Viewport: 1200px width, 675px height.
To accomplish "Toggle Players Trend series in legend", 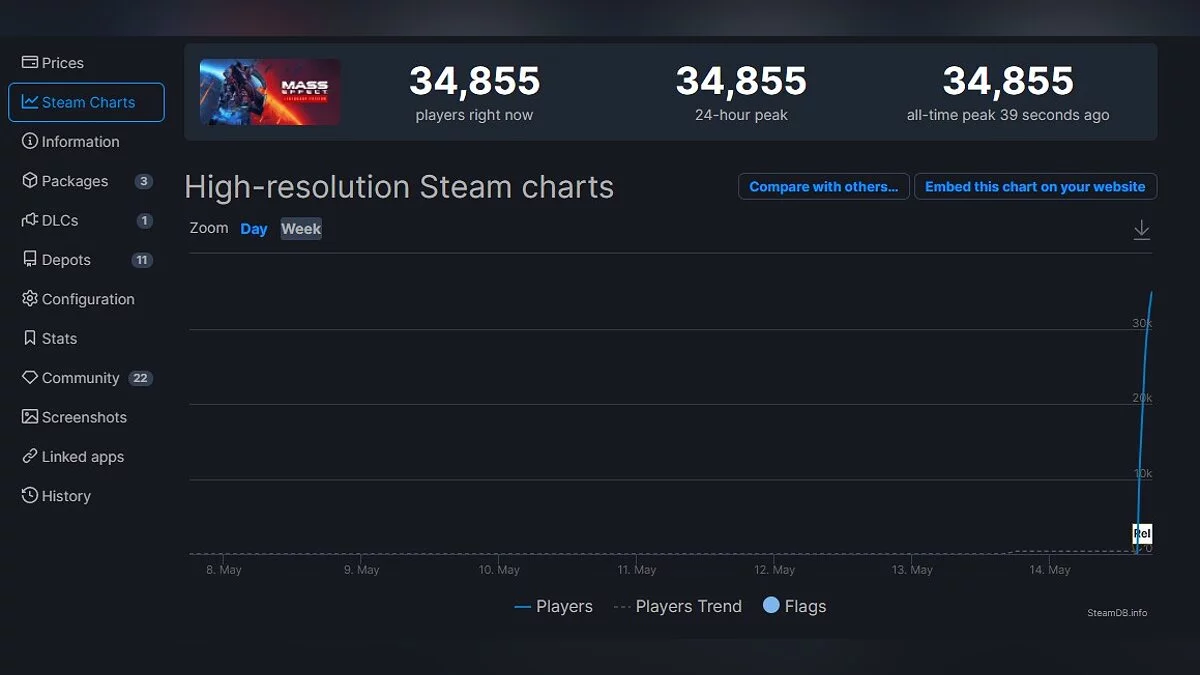I will 678,606.
